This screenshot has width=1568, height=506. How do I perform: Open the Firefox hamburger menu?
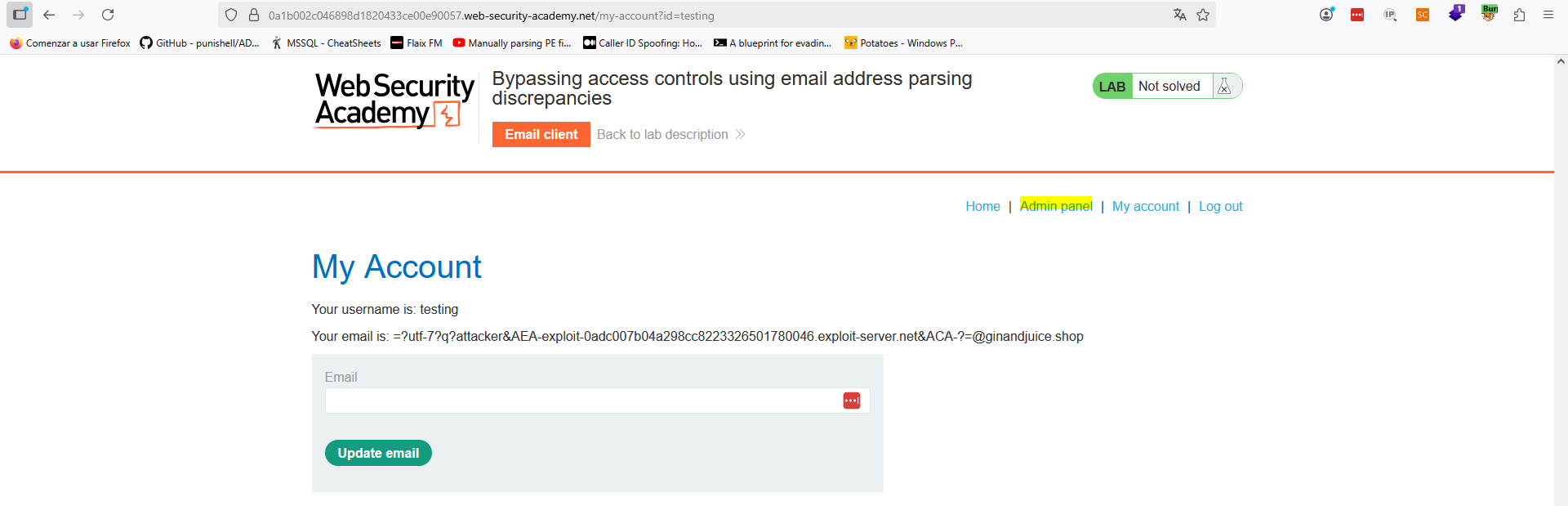point(1548,15)
